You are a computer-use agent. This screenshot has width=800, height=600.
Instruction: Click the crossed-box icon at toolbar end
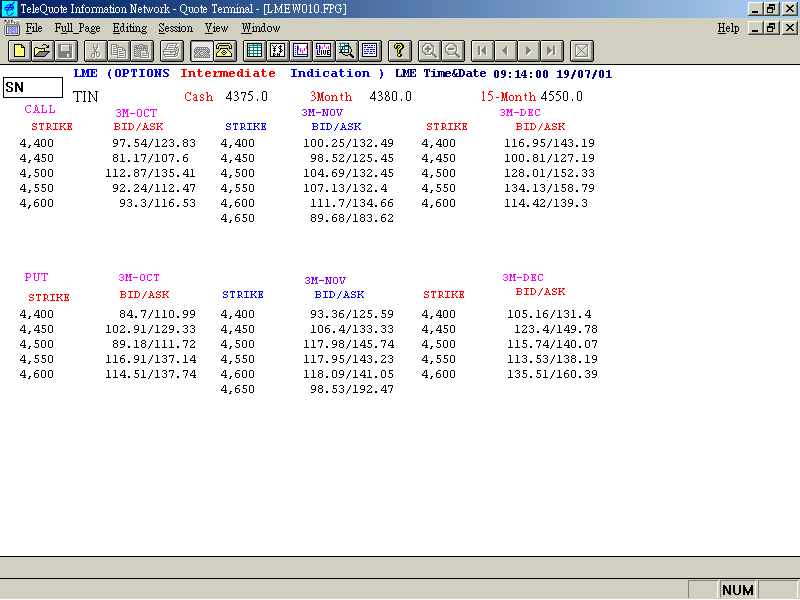[582, 51]
